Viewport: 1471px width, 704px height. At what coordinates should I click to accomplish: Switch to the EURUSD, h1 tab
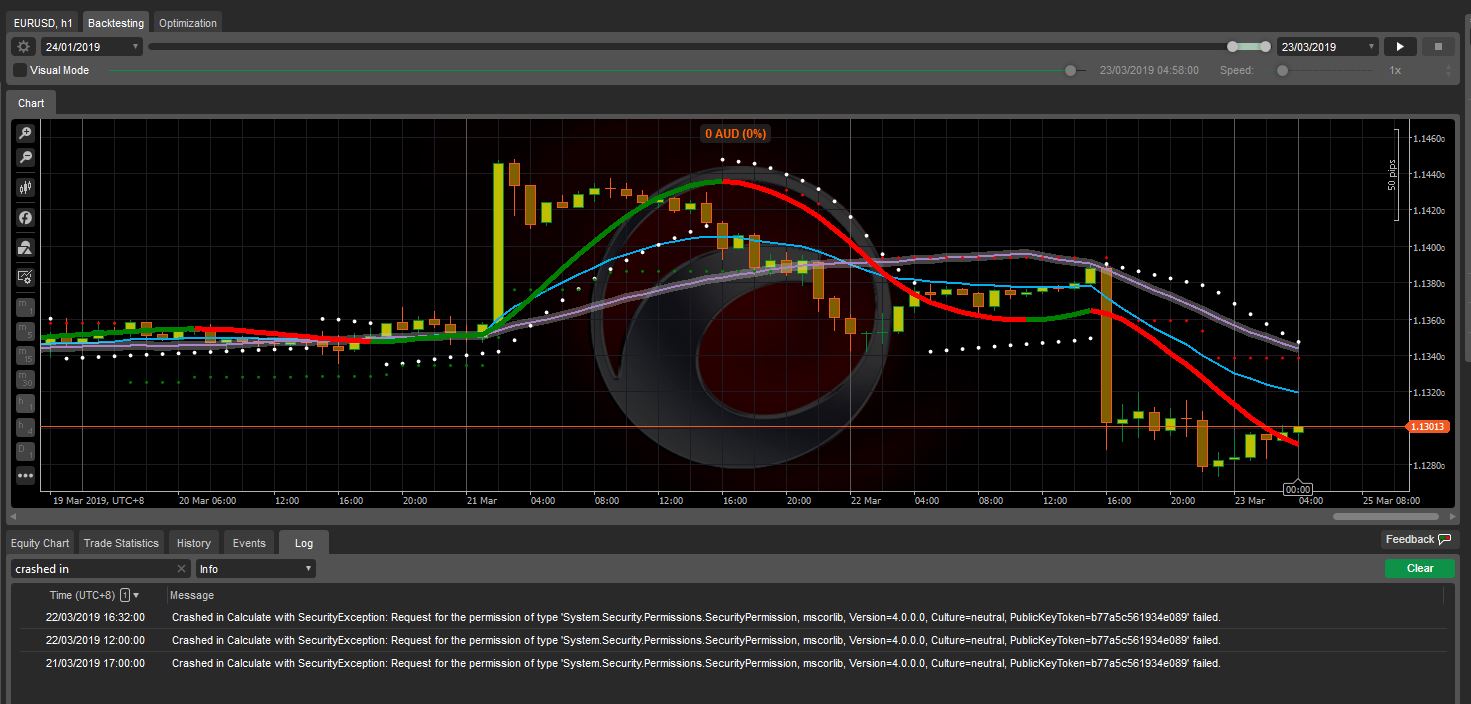pos(43,22)
